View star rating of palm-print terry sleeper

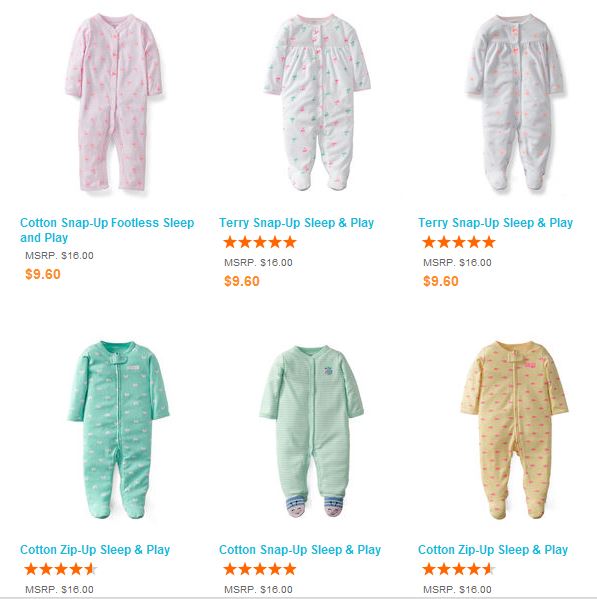click(260, 242)
